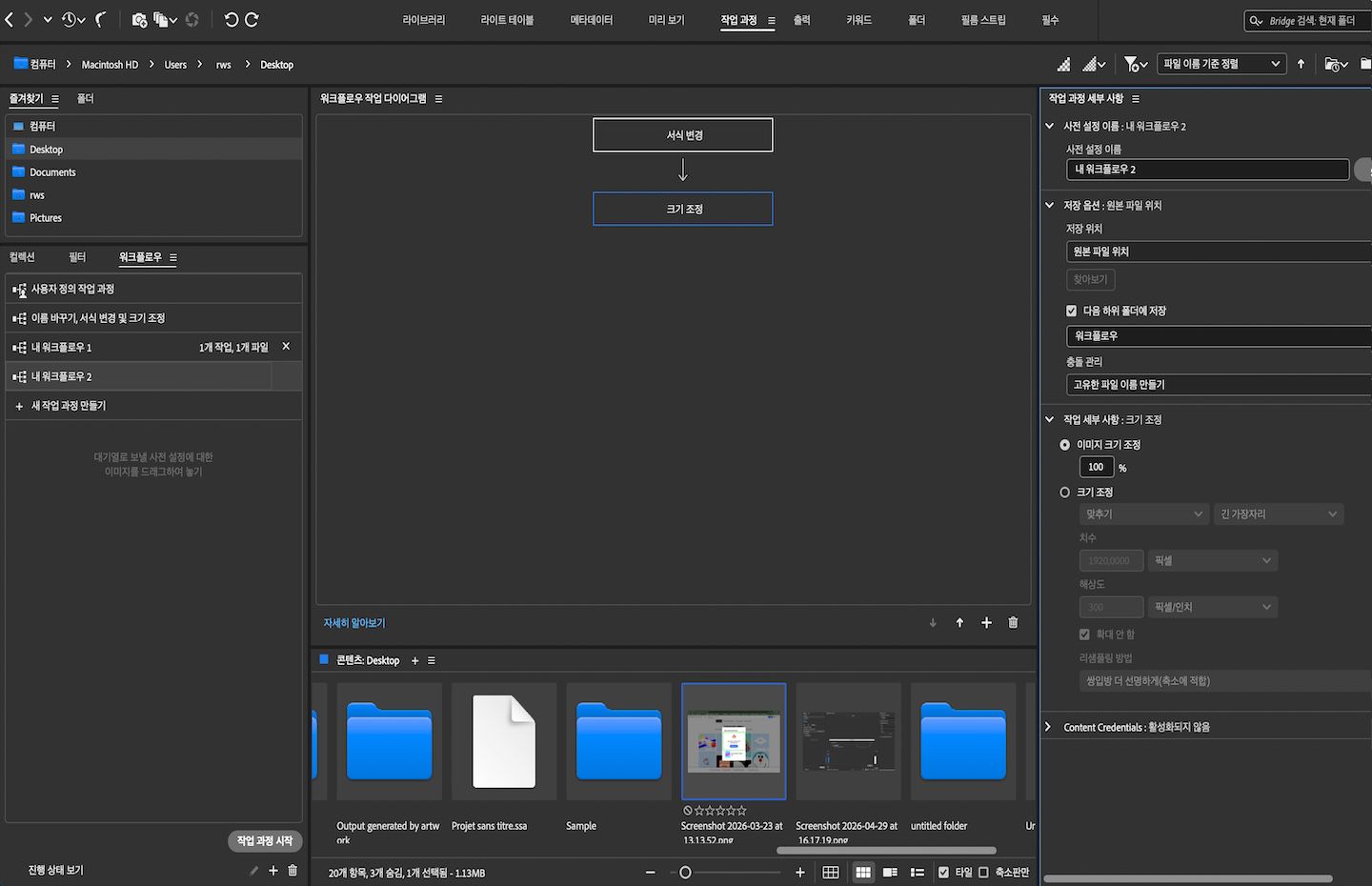Open 폴더 tab in left panel
The width and height of the screenshot is (1372, 886).
86,98
